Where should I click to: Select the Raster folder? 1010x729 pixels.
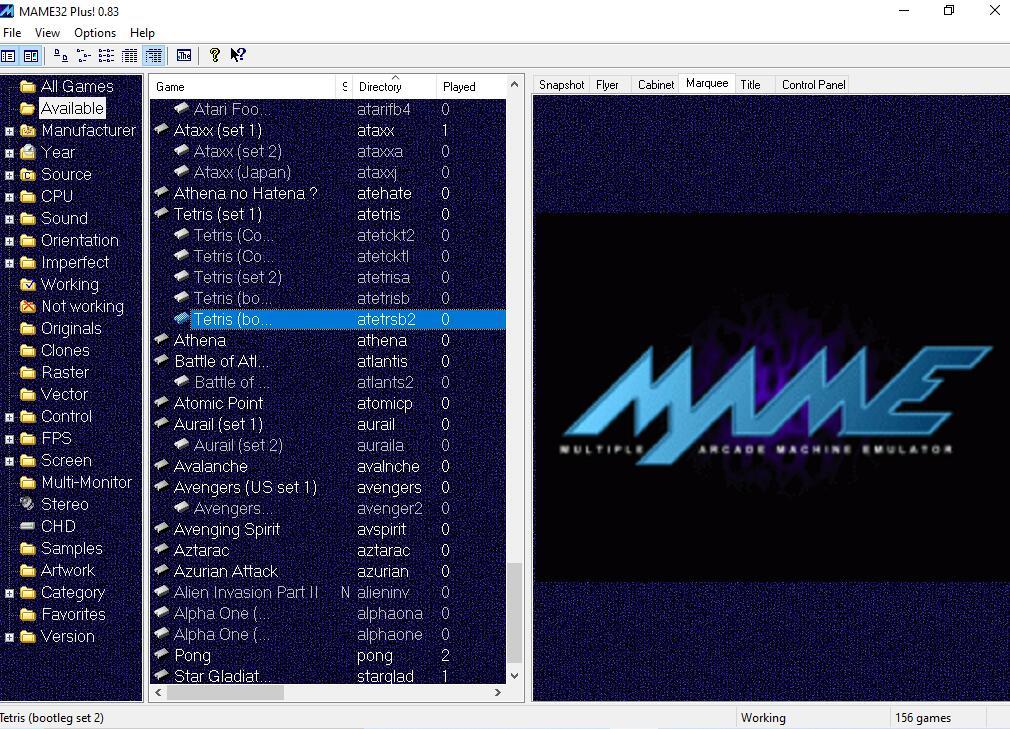coord(64,372)
